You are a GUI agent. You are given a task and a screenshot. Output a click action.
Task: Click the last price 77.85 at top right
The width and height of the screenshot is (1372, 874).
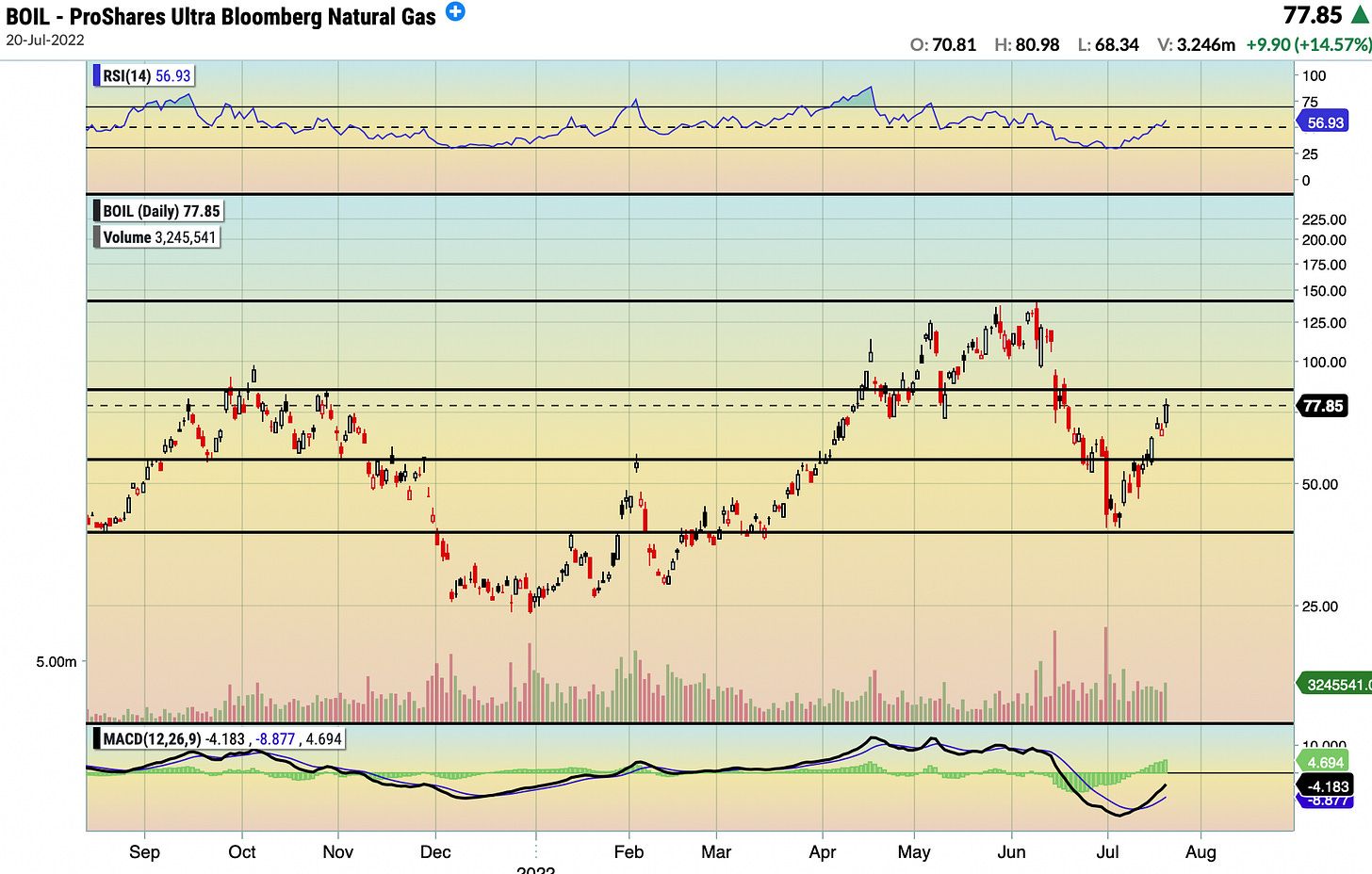pyautogui.click(x=1313, y=15)
